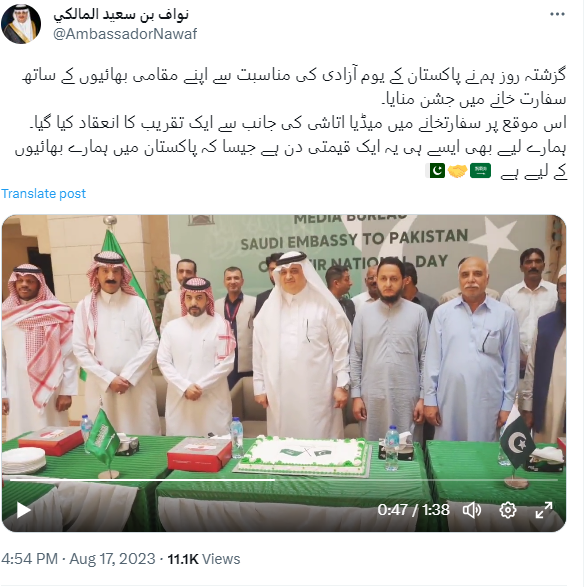This screenshot has width=586, height=587.
Task: Play the embedded video
Action: (23, 510)
